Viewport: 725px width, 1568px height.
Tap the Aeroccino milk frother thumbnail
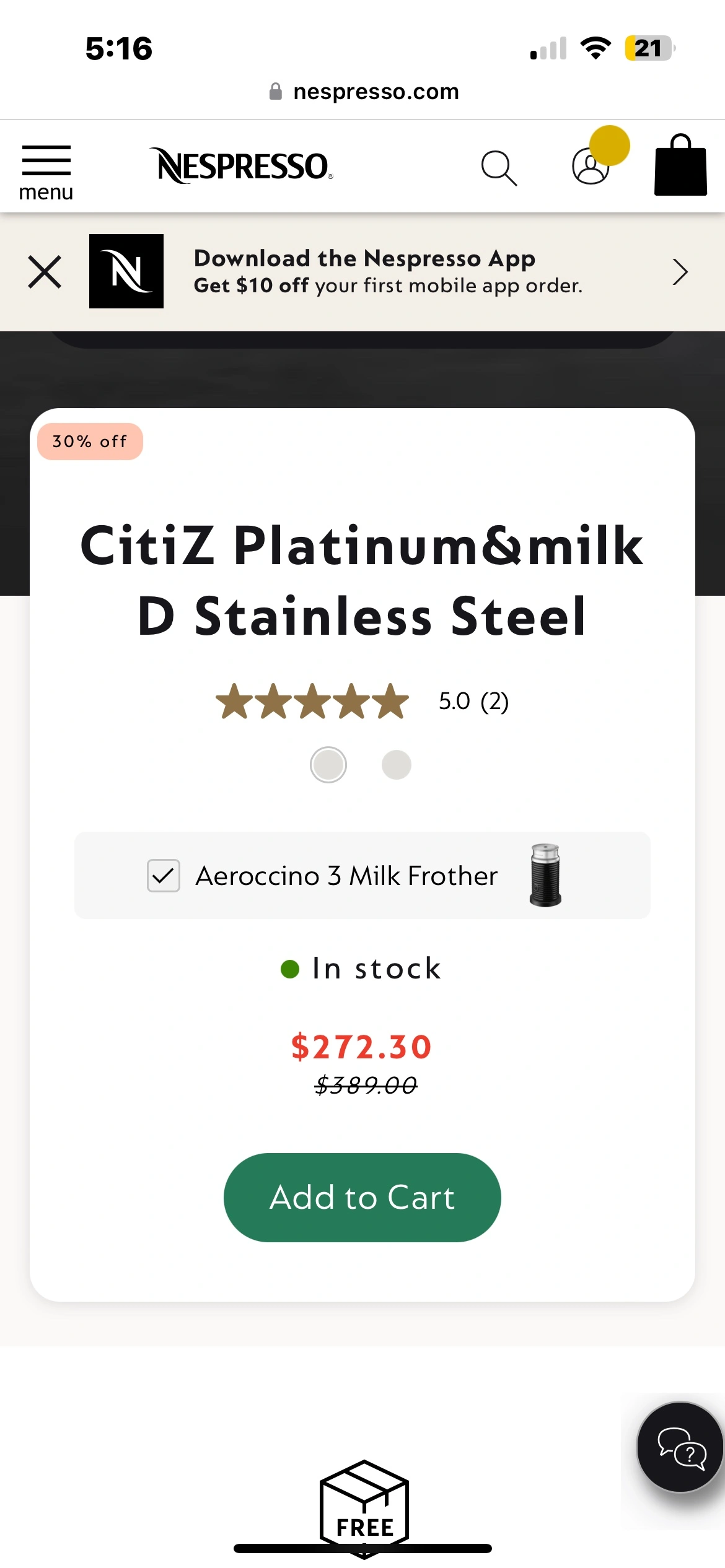tap(545, 875)
